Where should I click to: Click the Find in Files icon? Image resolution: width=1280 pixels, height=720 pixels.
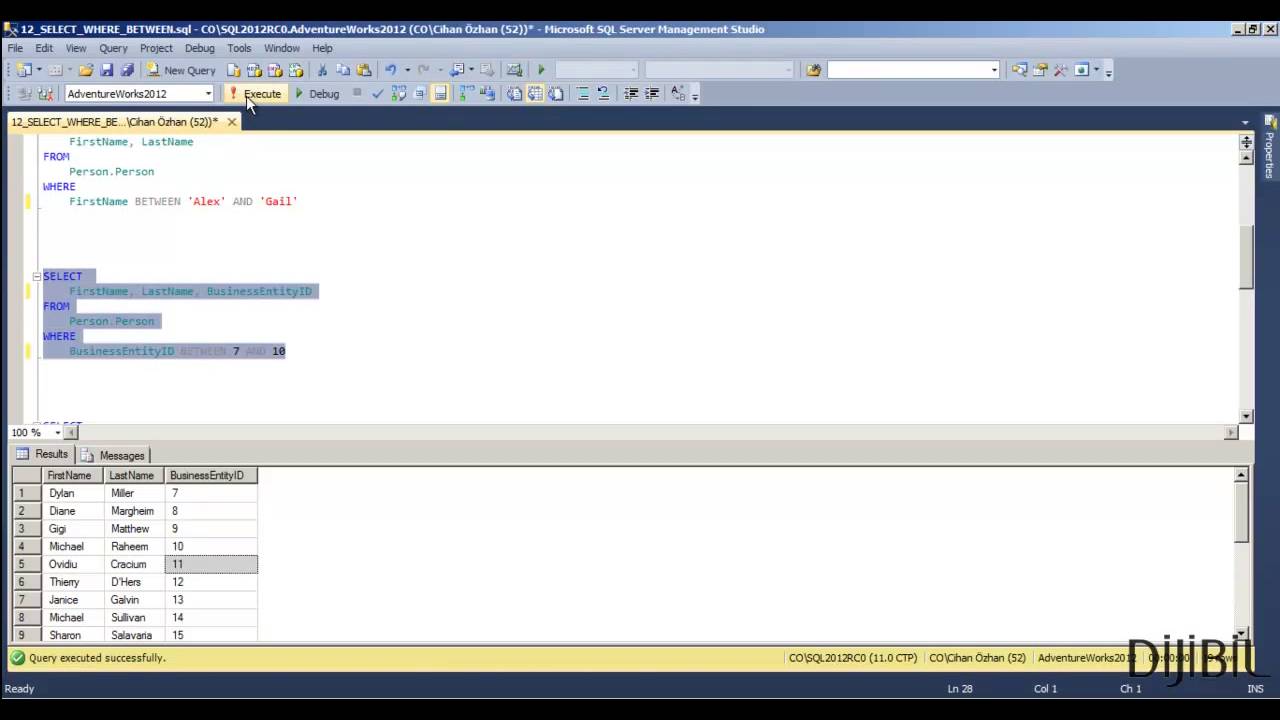click(x=813, y=70)
